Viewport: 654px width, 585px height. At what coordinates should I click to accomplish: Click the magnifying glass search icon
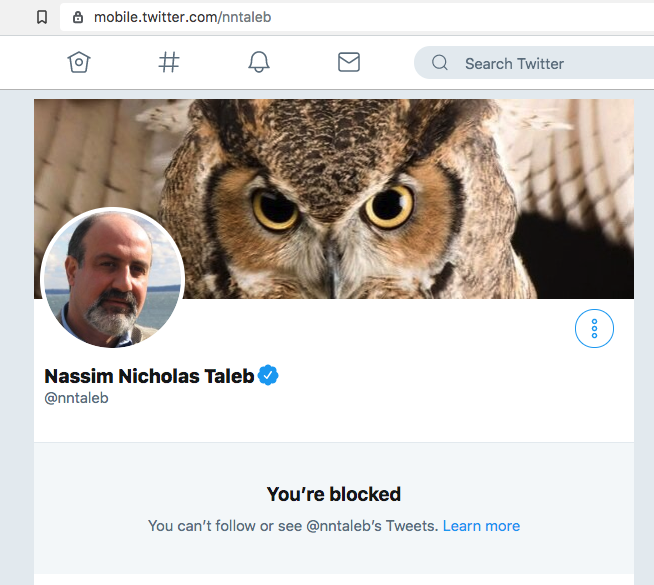coord(440,63)
